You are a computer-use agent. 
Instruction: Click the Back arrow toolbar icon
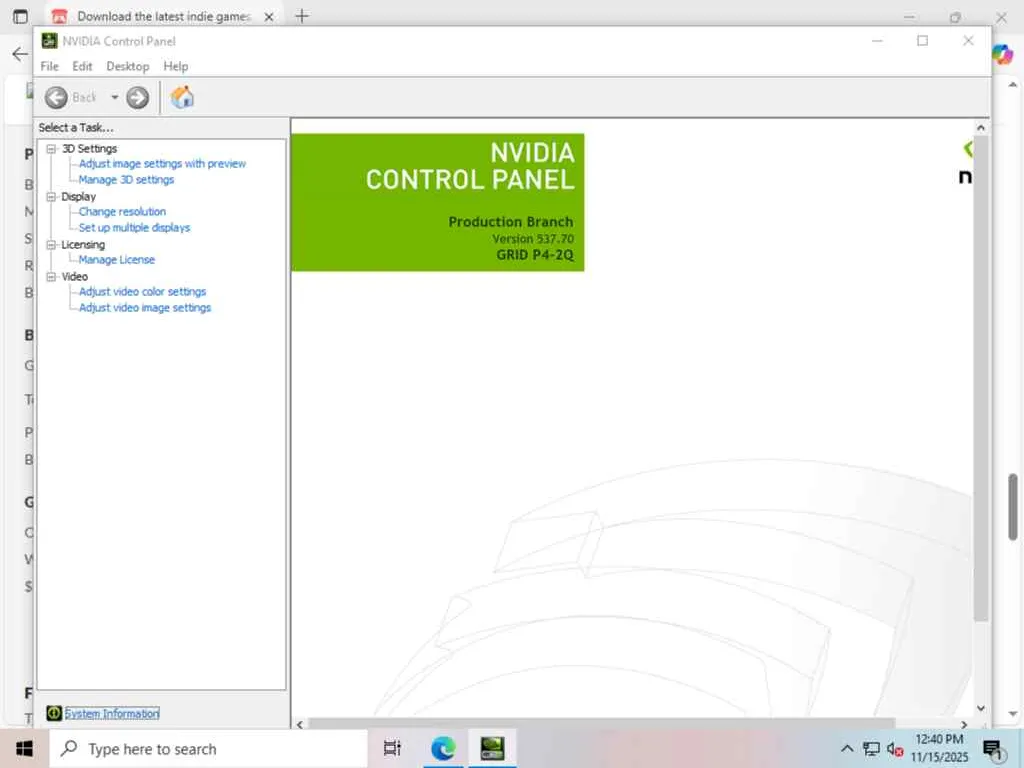(x=56, y=98)
